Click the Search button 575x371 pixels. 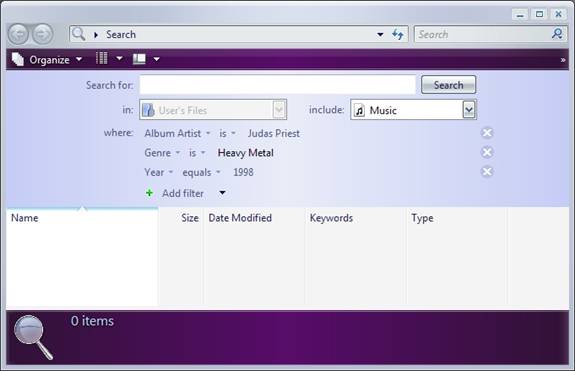[x=448, y=85]
